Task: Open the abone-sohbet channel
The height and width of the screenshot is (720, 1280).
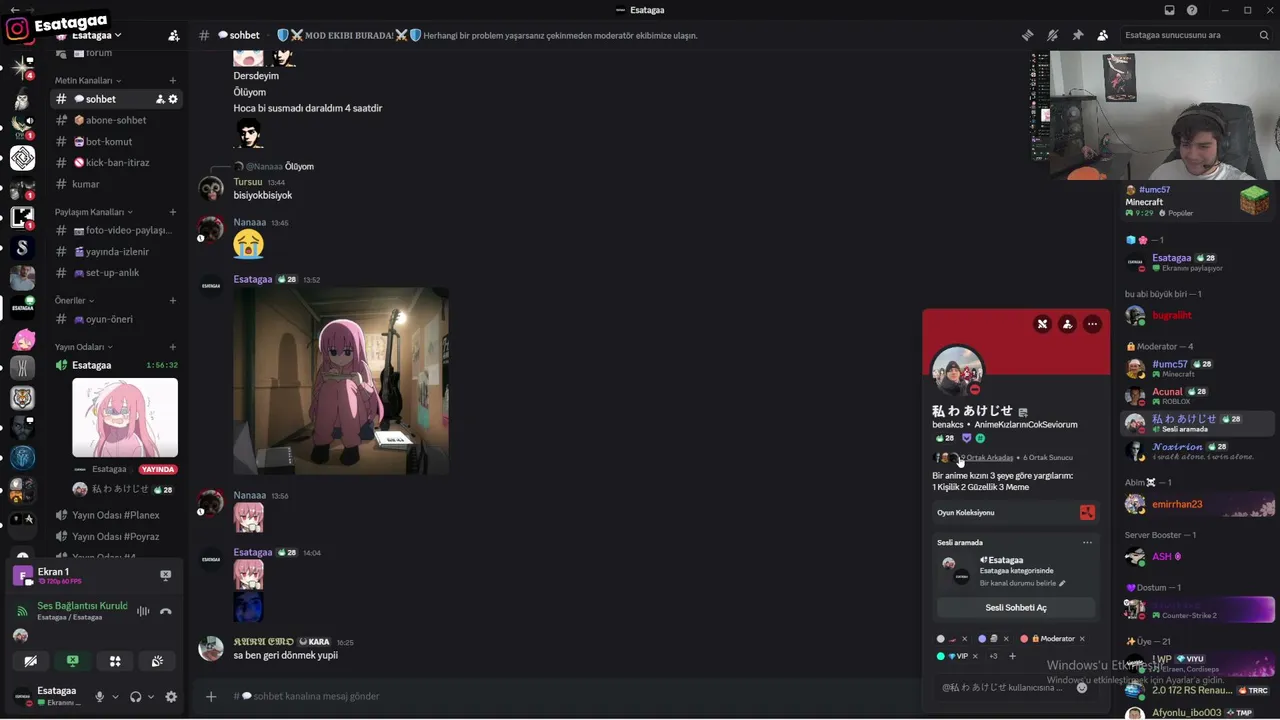Action: (116, 120)
